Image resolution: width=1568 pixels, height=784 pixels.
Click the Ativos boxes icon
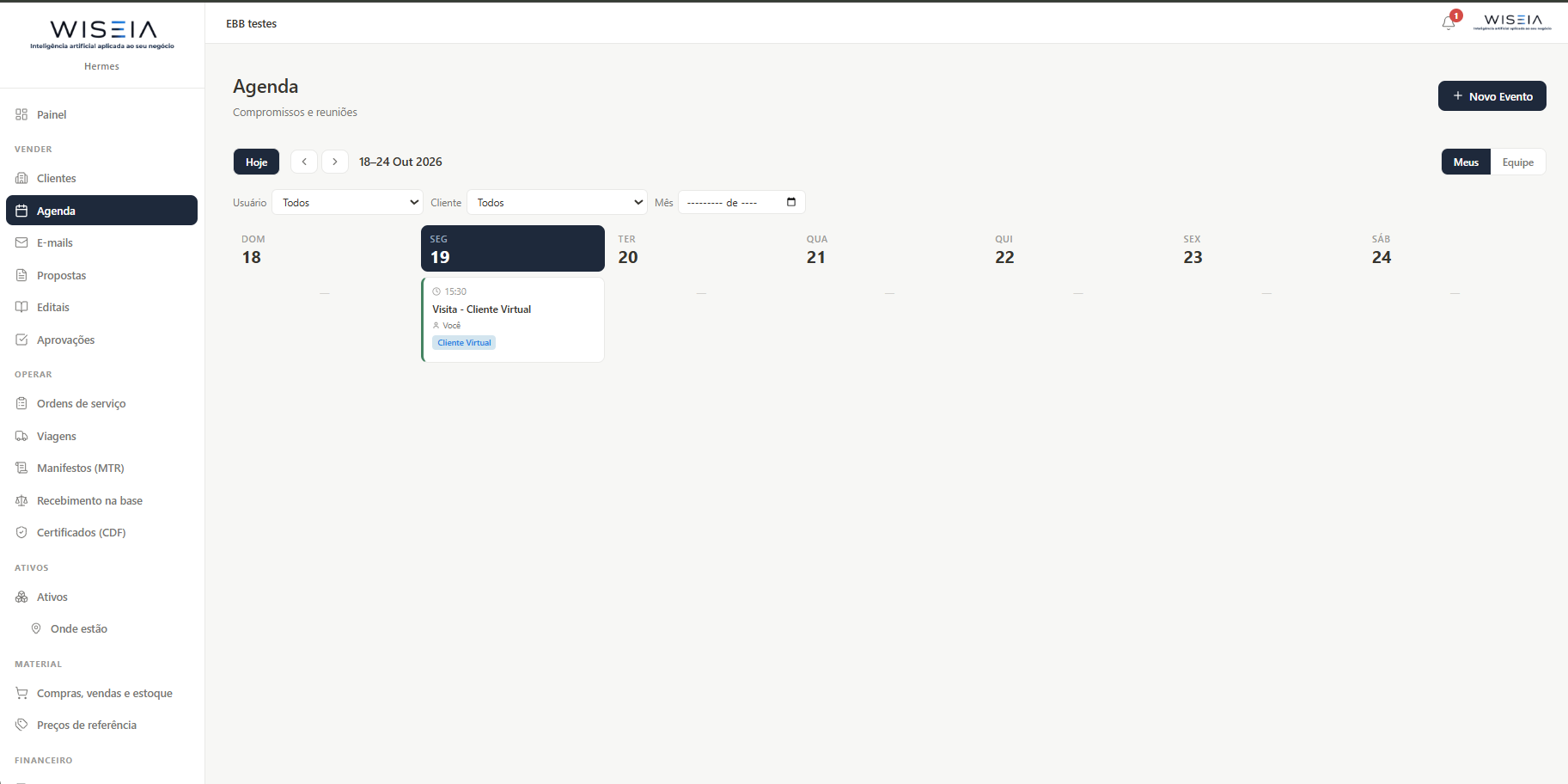(21, 597)
